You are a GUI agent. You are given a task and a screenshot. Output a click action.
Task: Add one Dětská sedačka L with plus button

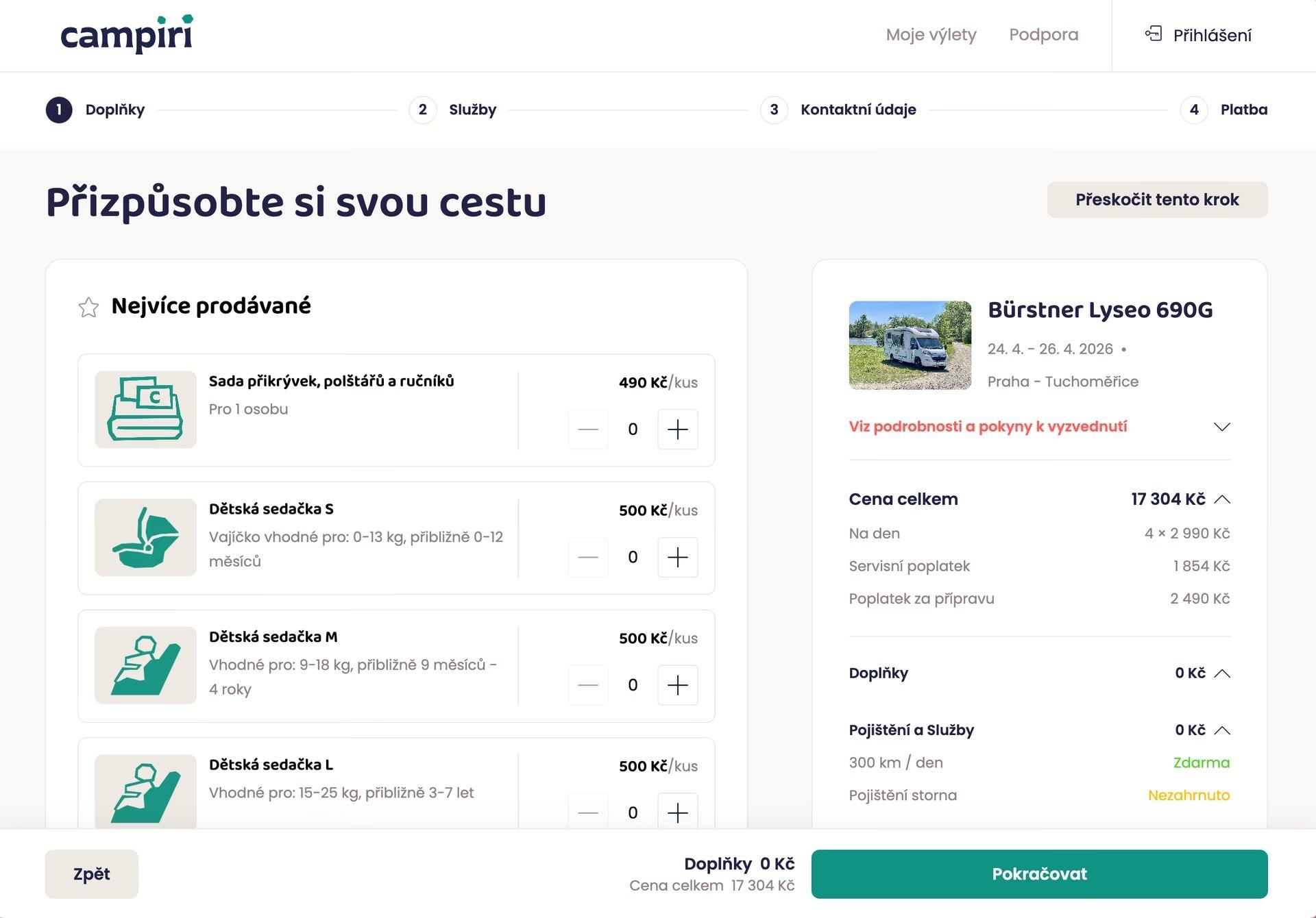678,812
